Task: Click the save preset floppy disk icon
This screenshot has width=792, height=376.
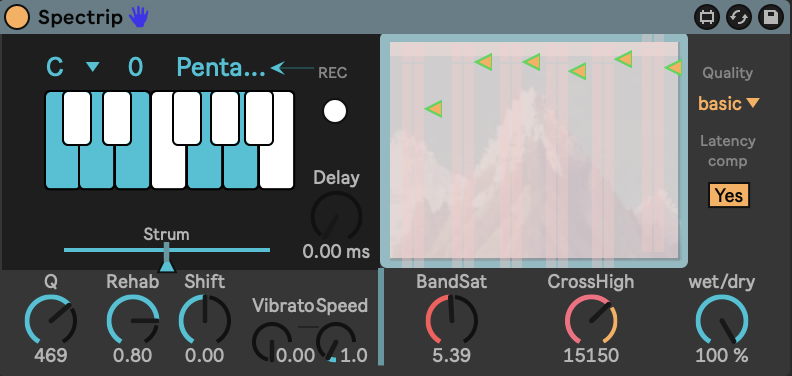Action: [771, 18]
